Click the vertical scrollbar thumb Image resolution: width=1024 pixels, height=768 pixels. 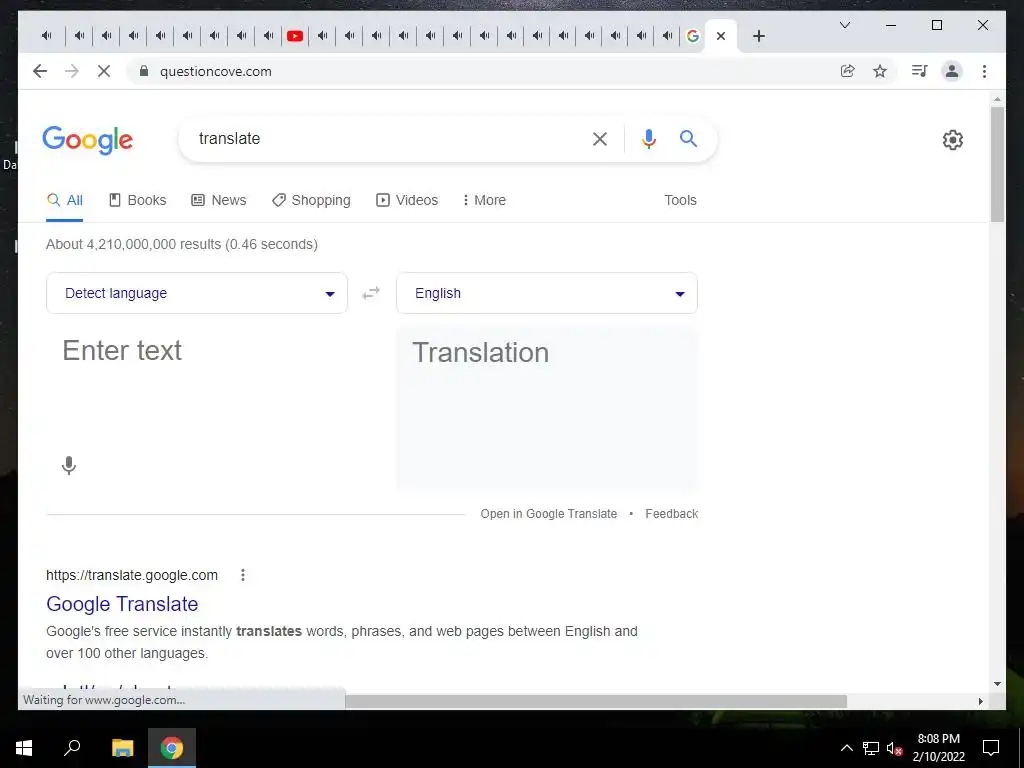pyautogui.click(x=997, y=164)
